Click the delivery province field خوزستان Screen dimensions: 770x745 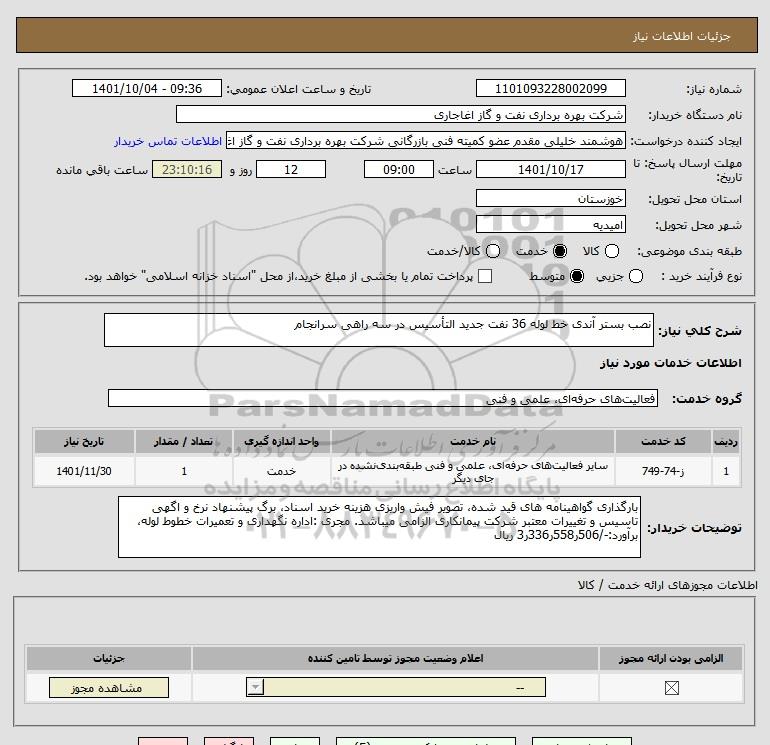[550, 198]
